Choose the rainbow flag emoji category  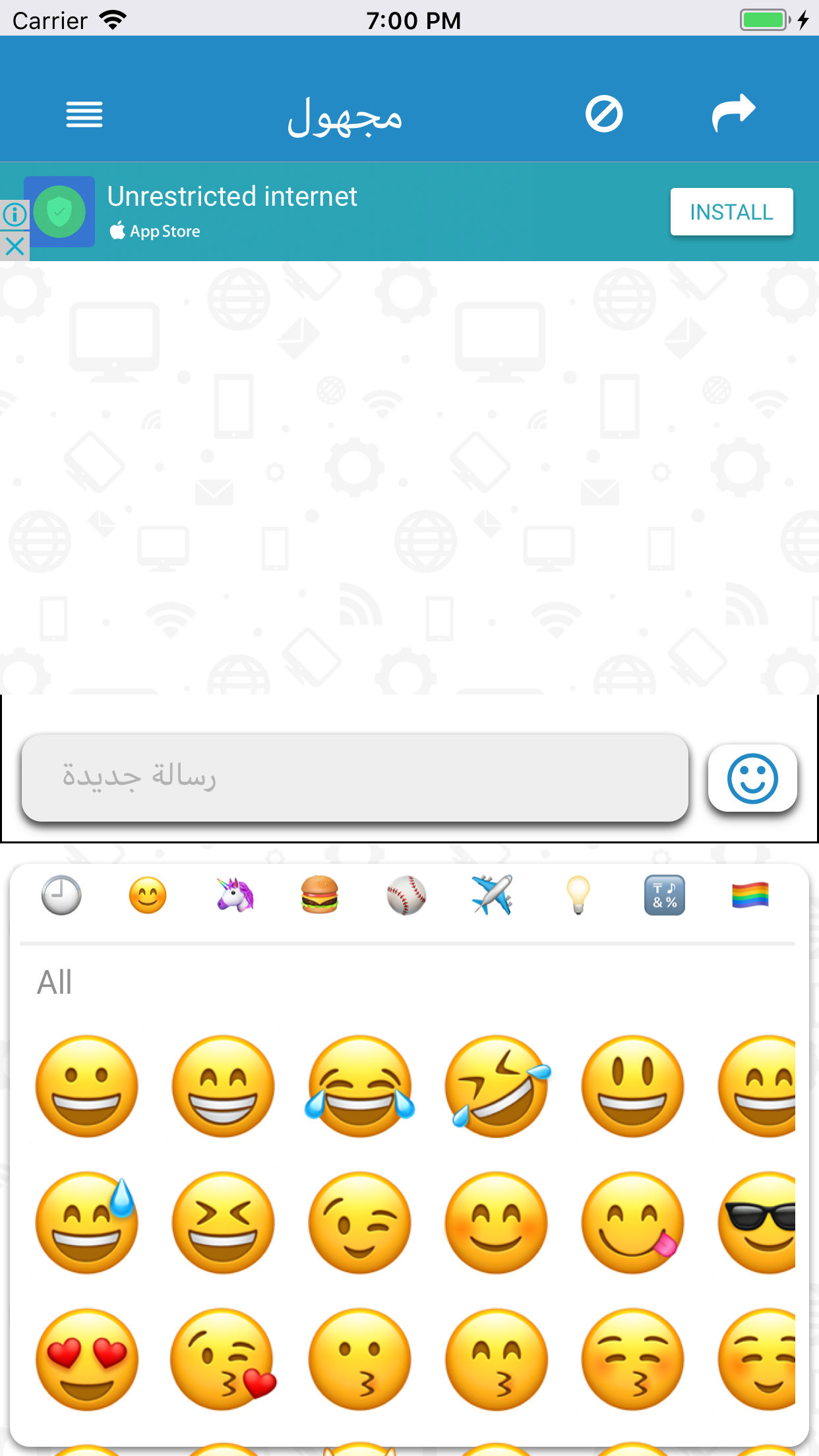point(750,895)
